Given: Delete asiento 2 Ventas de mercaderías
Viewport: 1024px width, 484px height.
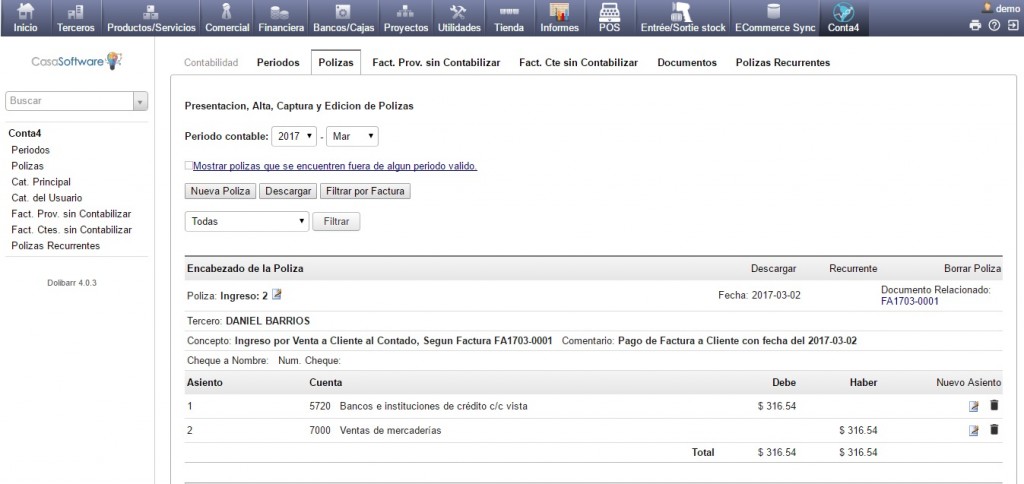Looking at the screenshot, I should click(994, 430).
